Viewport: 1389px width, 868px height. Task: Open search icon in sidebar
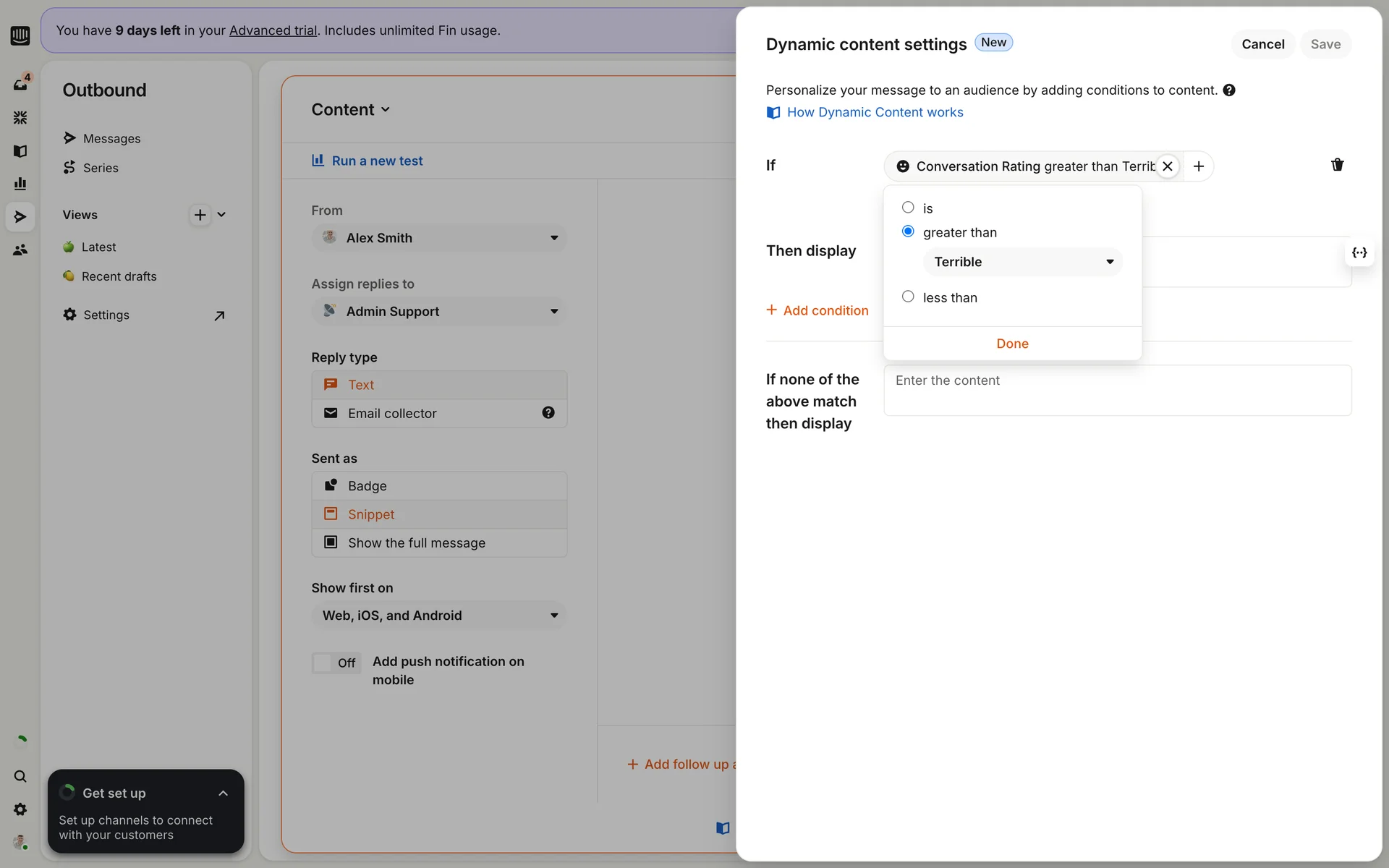pos(20,776)
